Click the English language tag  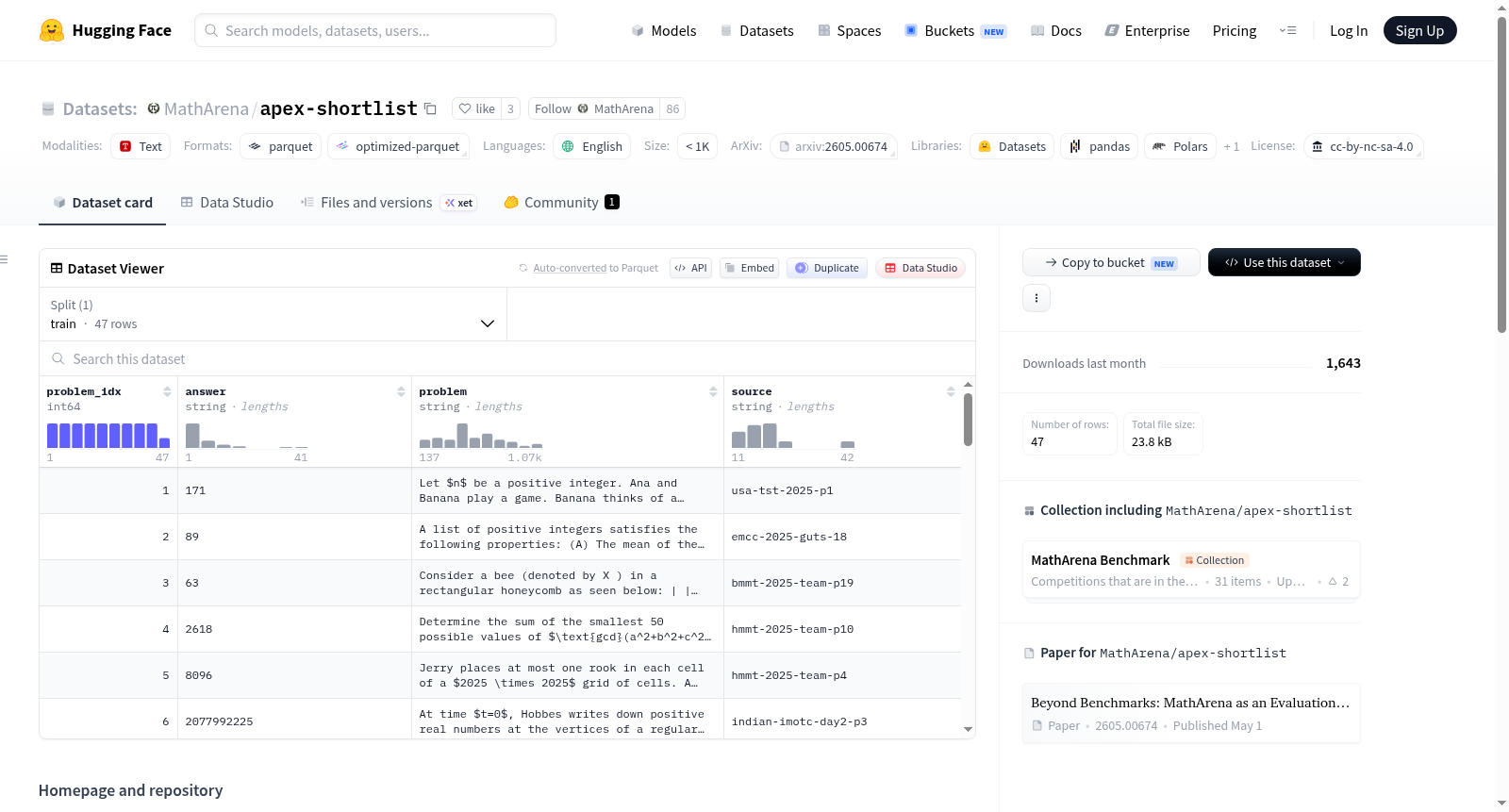pyautogui.click(x=592, y=146)
